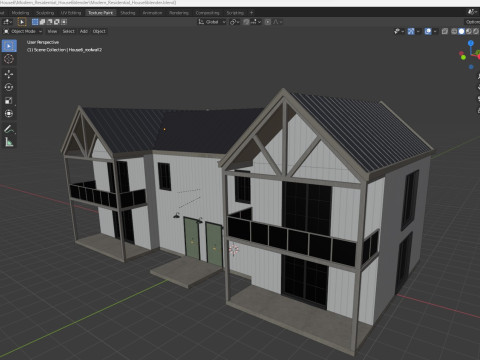This screenshot has width=480, height=360.
Task: Toggle viewport overlays
Action: [x=428, y=31]
